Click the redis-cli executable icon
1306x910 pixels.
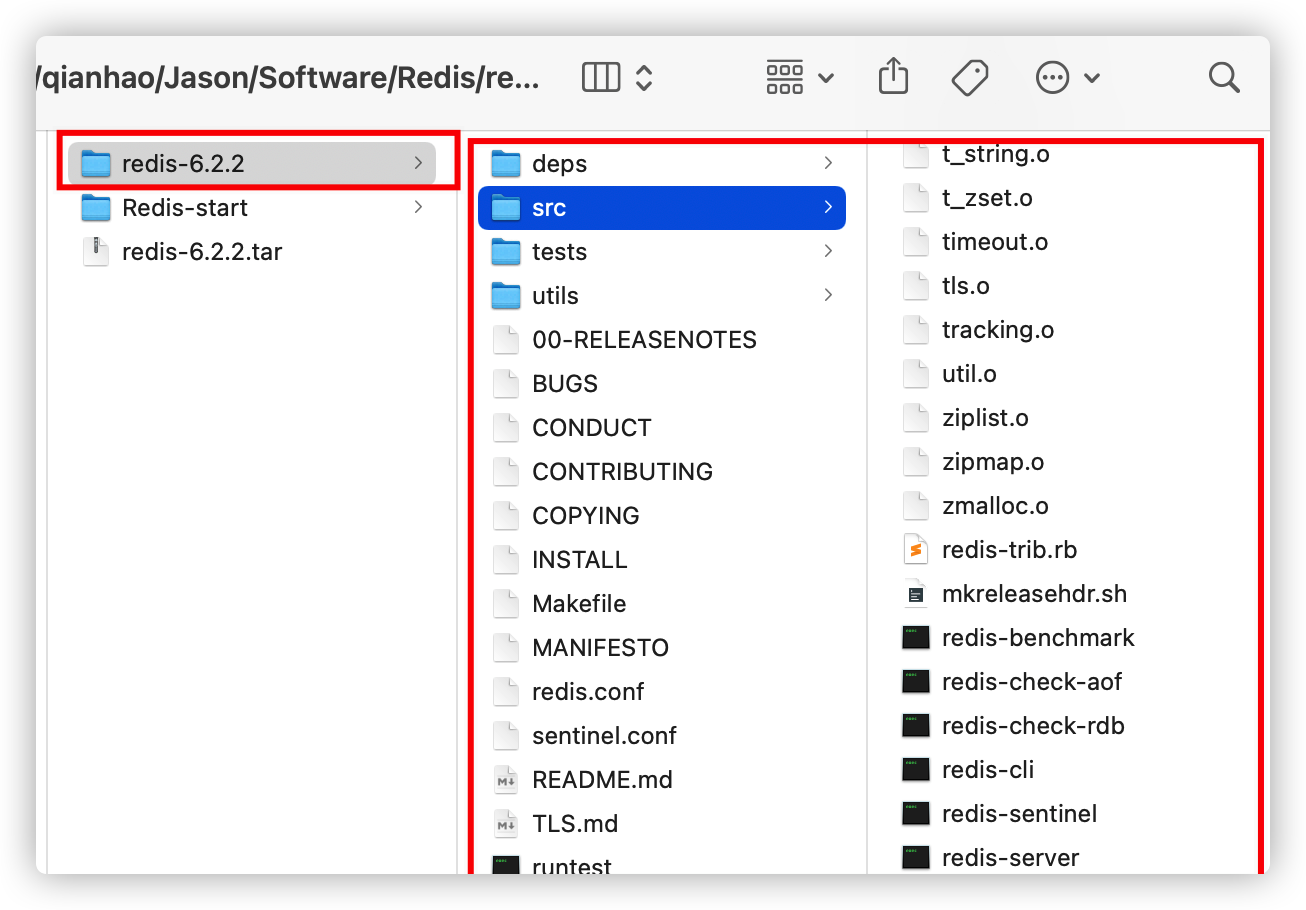(x=916, y=769)
